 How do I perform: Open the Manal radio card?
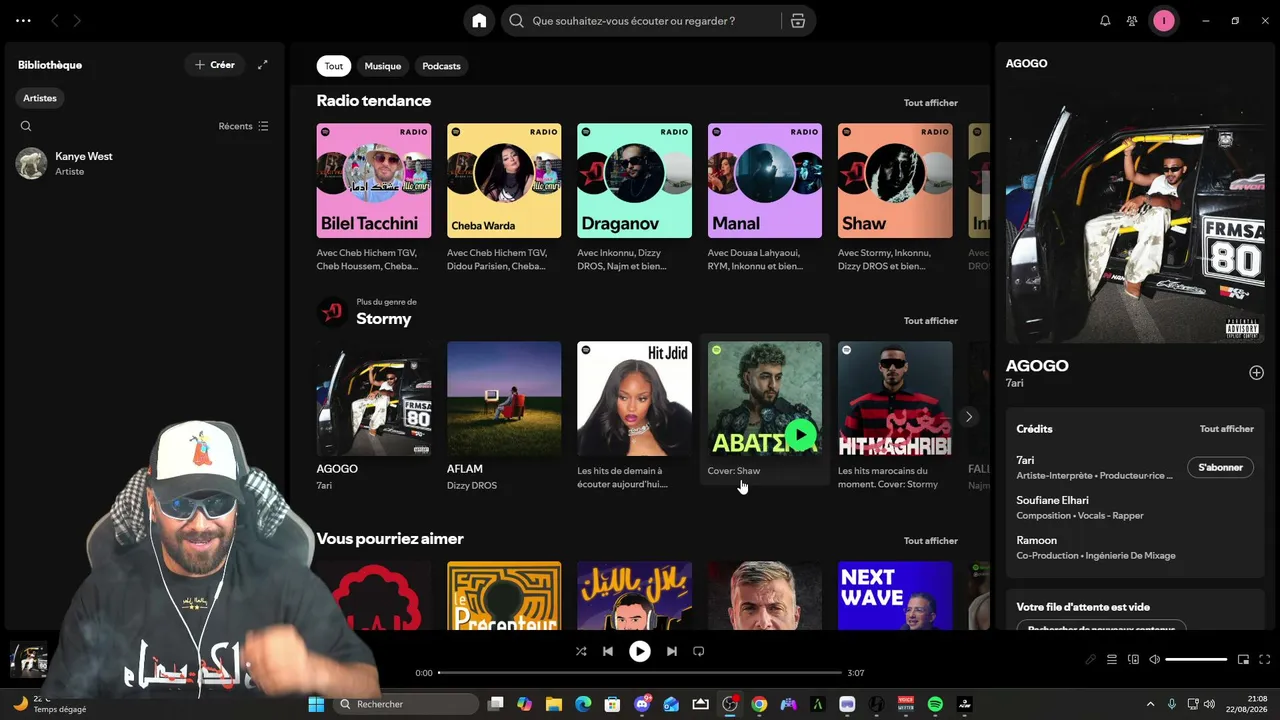[765, 181]
